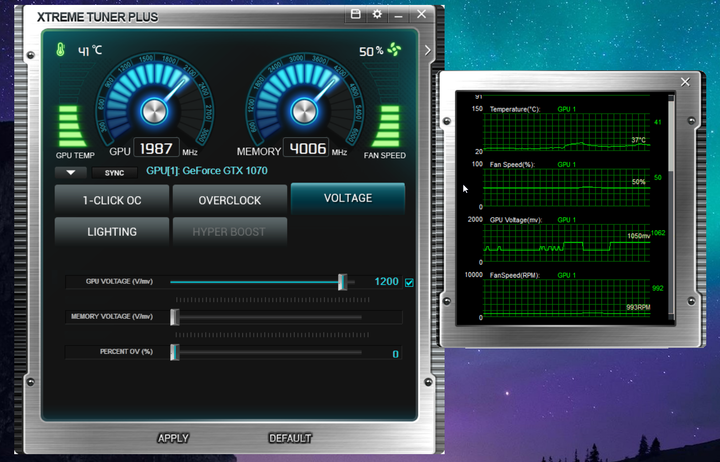
Task: Minimize the Xtreme Tuner Plus window
Action: 399,16
